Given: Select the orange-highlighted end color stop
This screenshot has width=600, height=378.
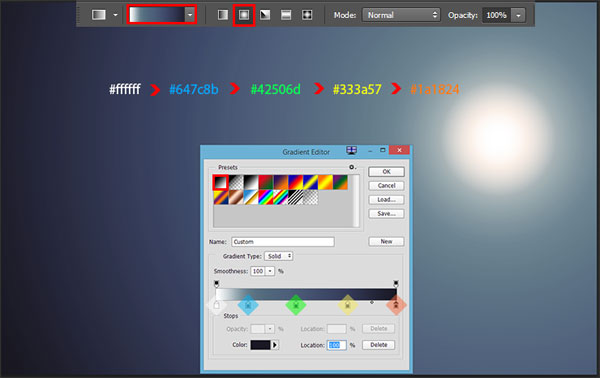Looking at the screenshot, I should click(x=396, y=305).
